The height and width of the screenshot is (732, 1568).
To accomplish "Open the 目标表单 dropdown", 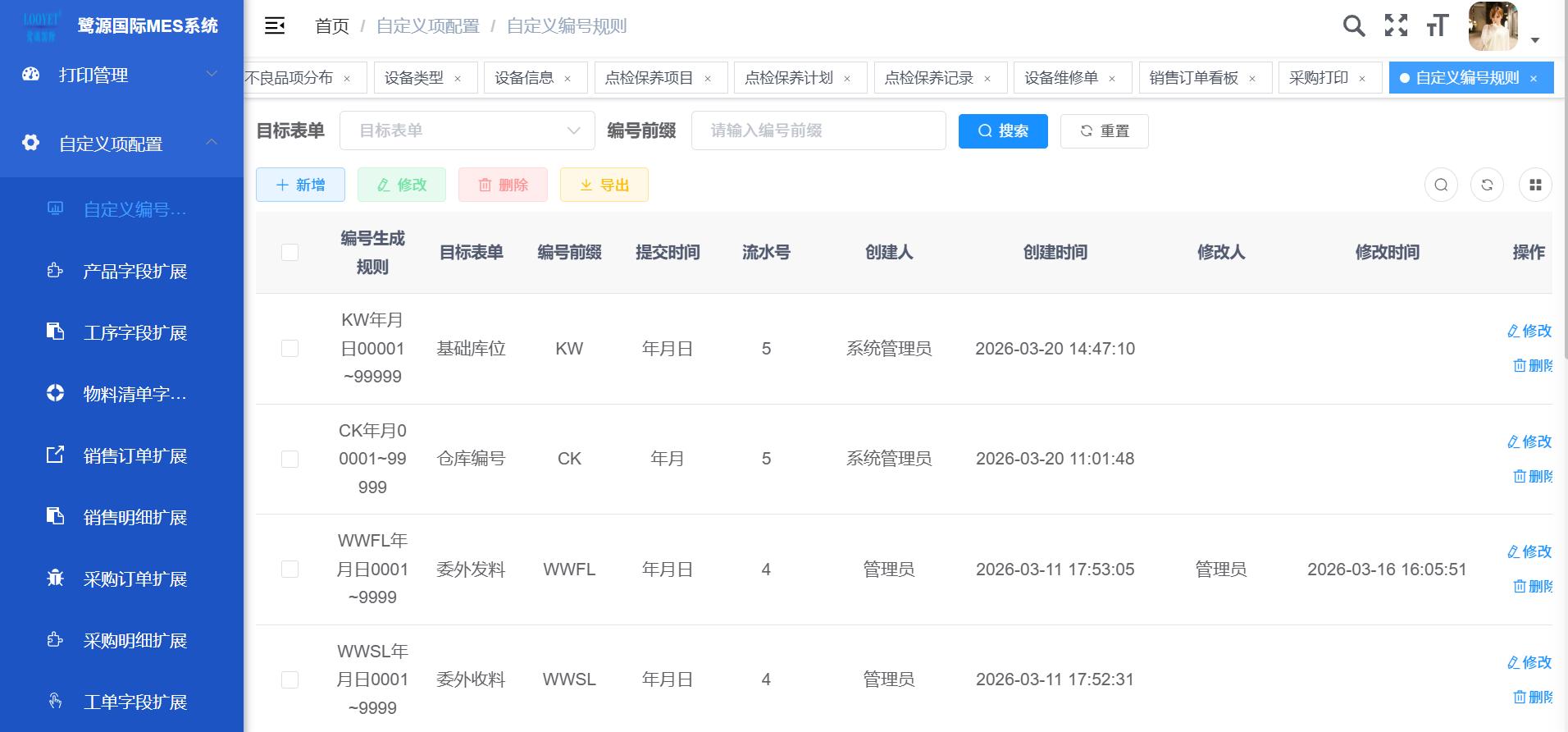I will pos(467,130).
